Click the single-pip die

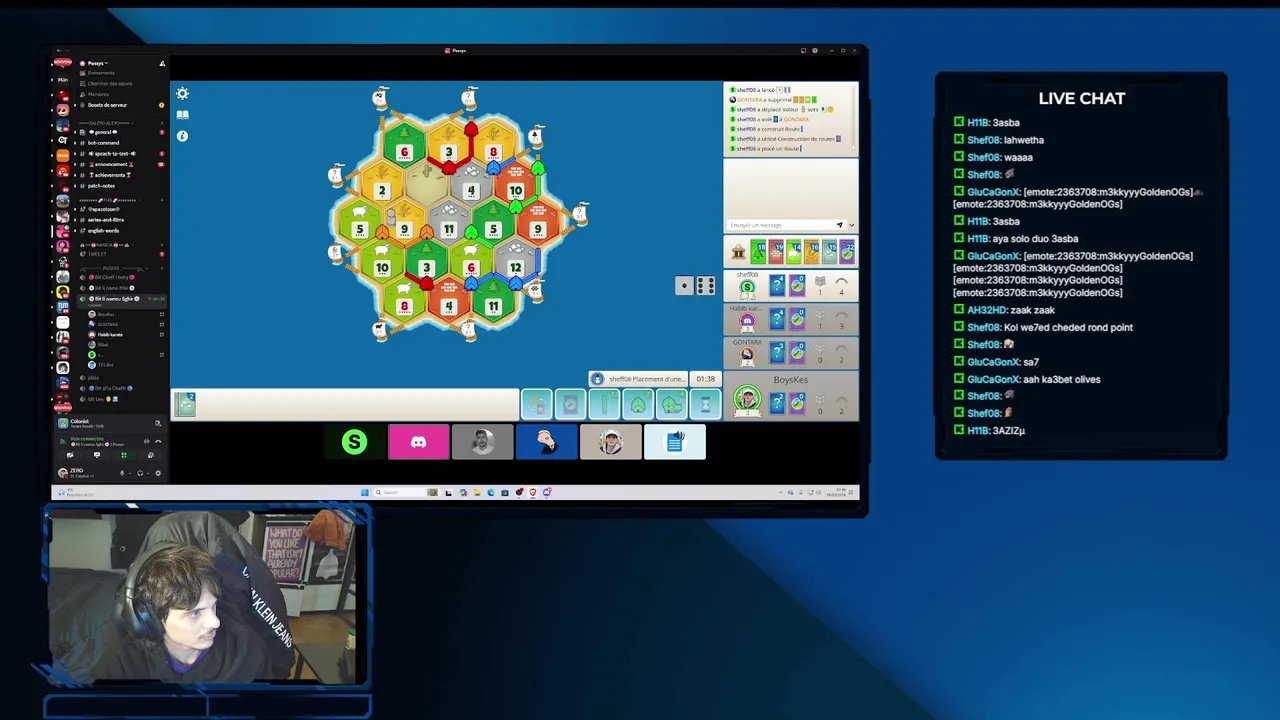click(684, 286)
